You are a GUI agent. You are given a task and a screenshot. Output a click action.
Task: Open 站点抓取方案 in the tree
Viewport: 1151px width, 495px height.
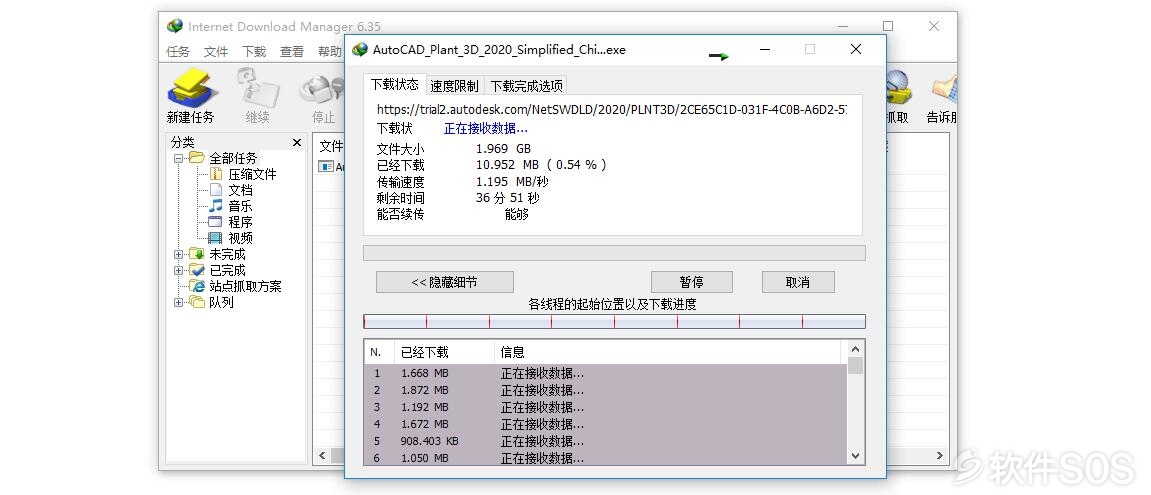pyautogui.click(x=245, y=286)
